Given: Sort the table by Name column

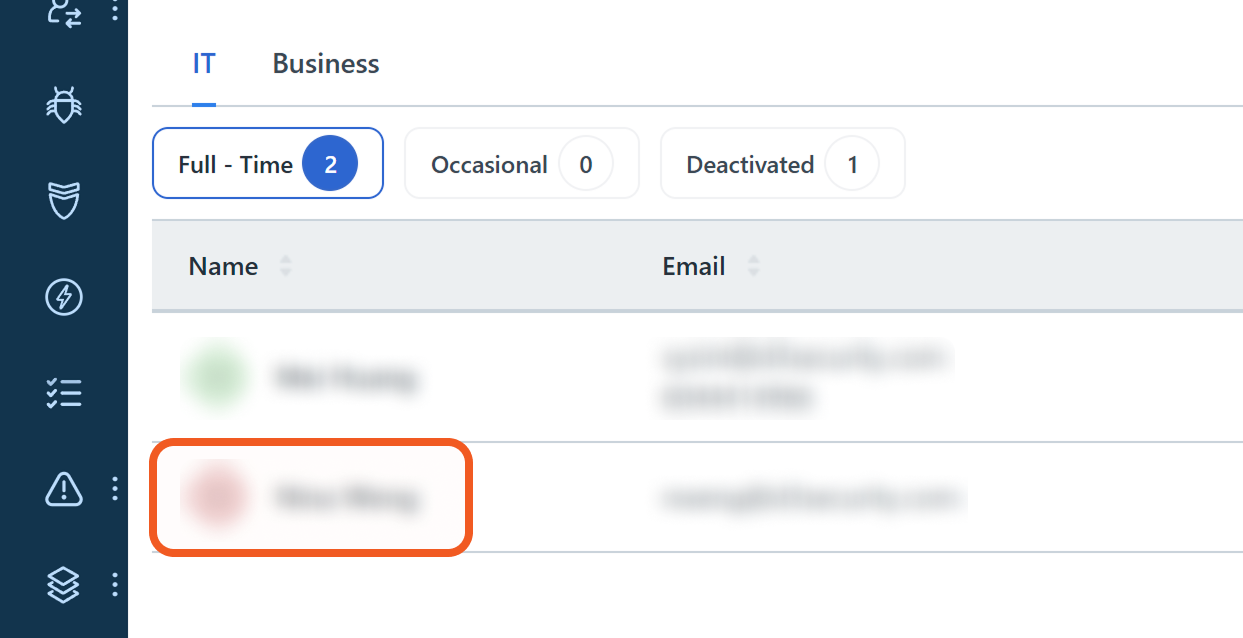Looking at the screenshot, I should click(286, 266).
